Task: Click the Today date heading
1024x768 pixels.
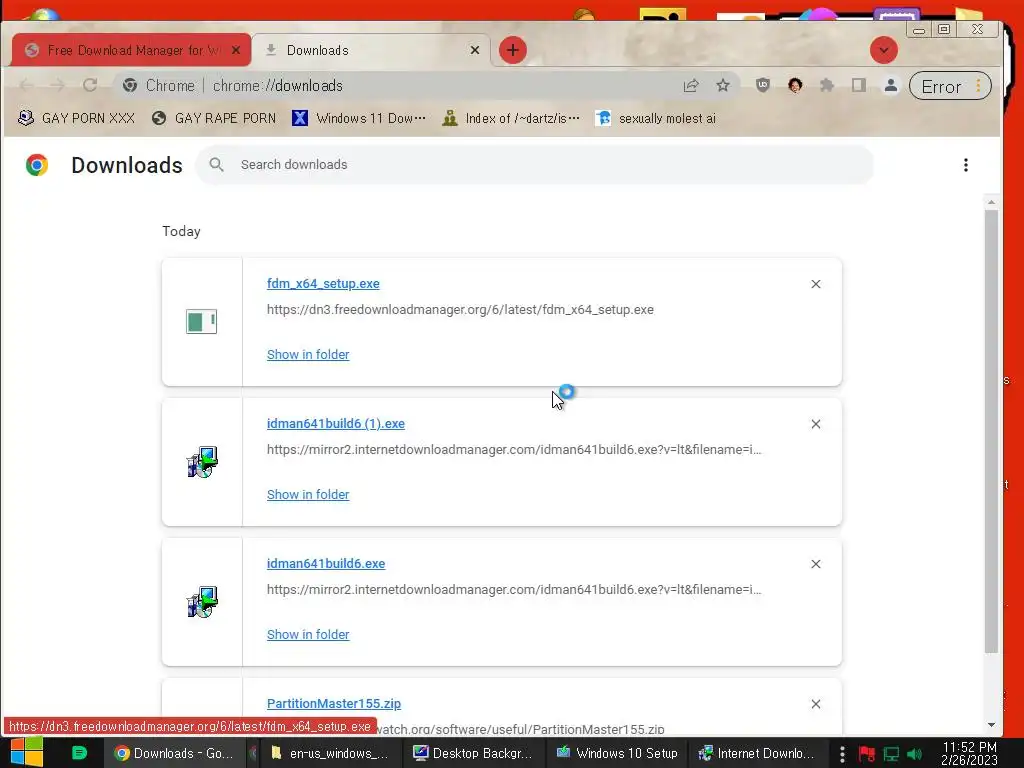Action: click(x=182, y=231)
